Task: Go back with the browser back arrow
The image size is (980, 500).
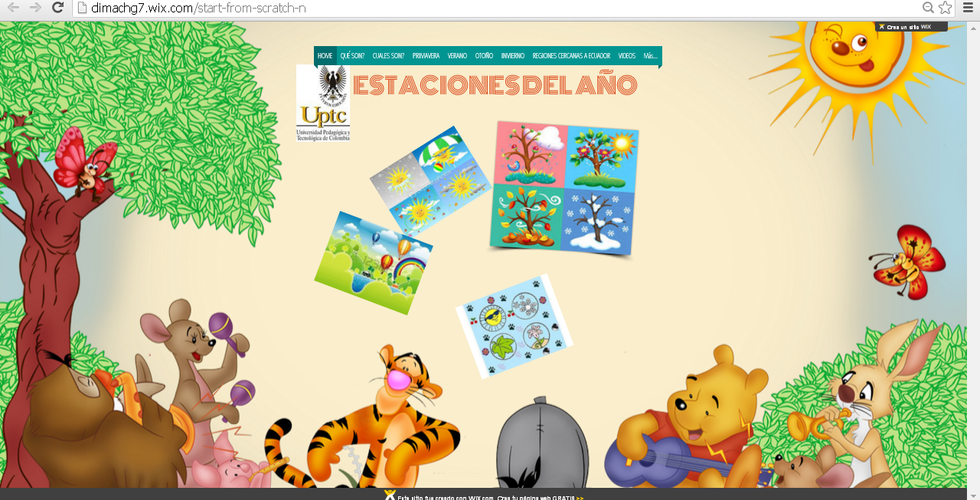Action: [x=14, y=8]
